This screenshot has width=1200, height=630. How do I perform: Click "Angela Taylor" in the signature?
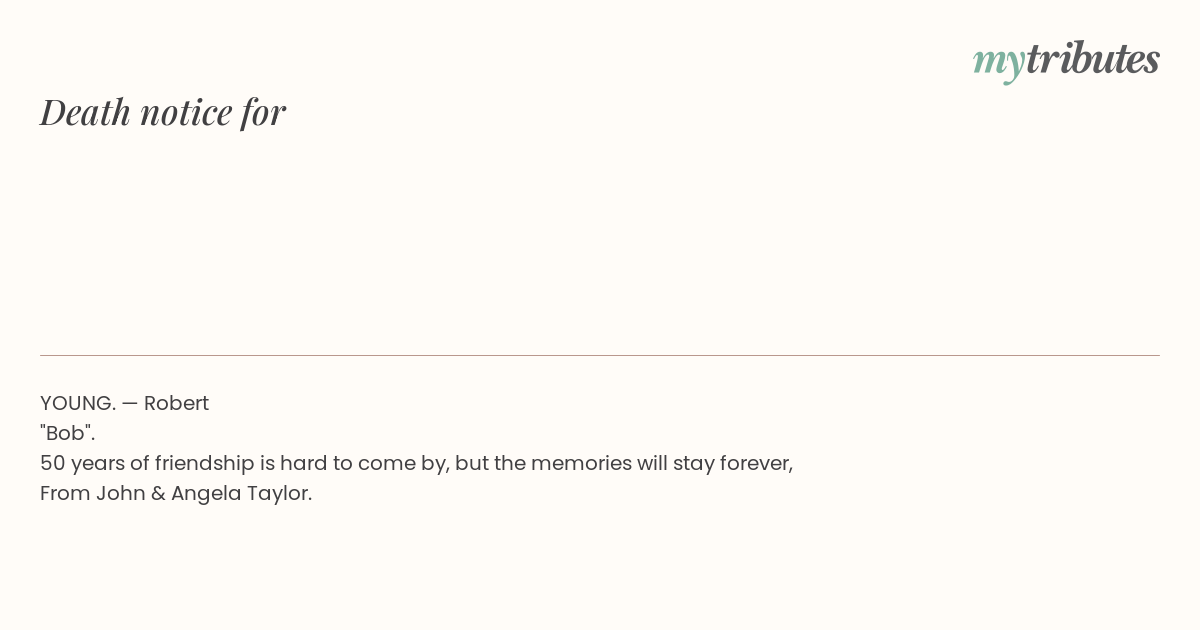pyautogui.click(x=241, y=494)
